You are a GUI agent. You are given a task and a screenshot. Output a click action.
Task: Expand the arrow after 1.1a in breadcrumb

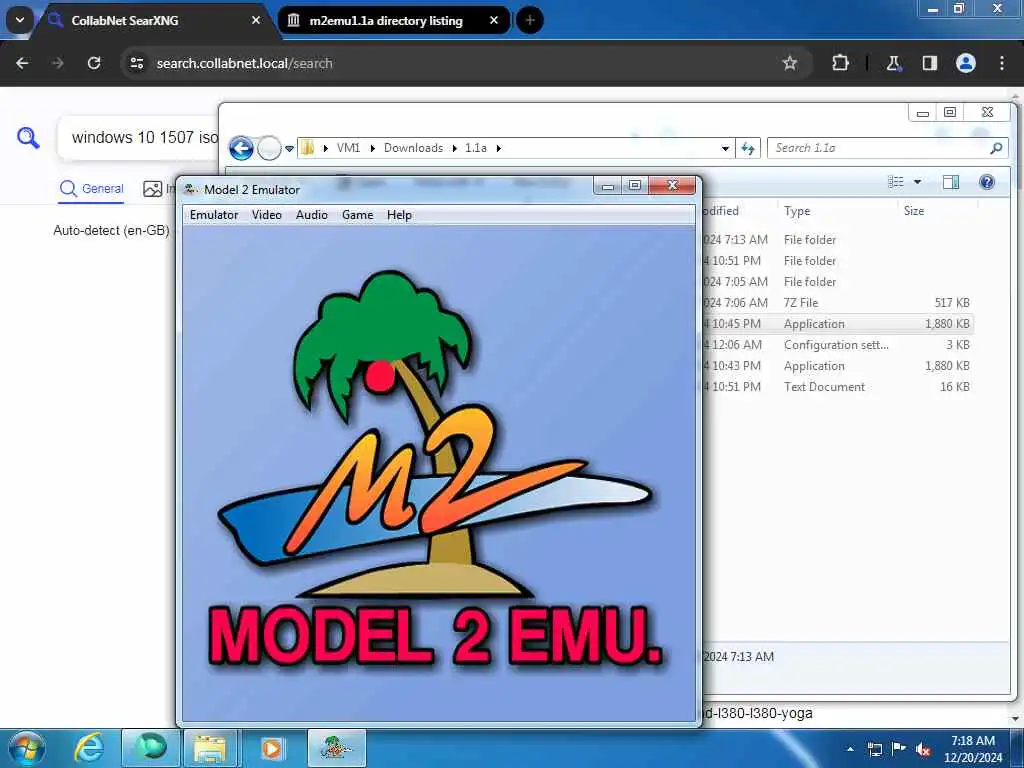(x=498, y=148)
